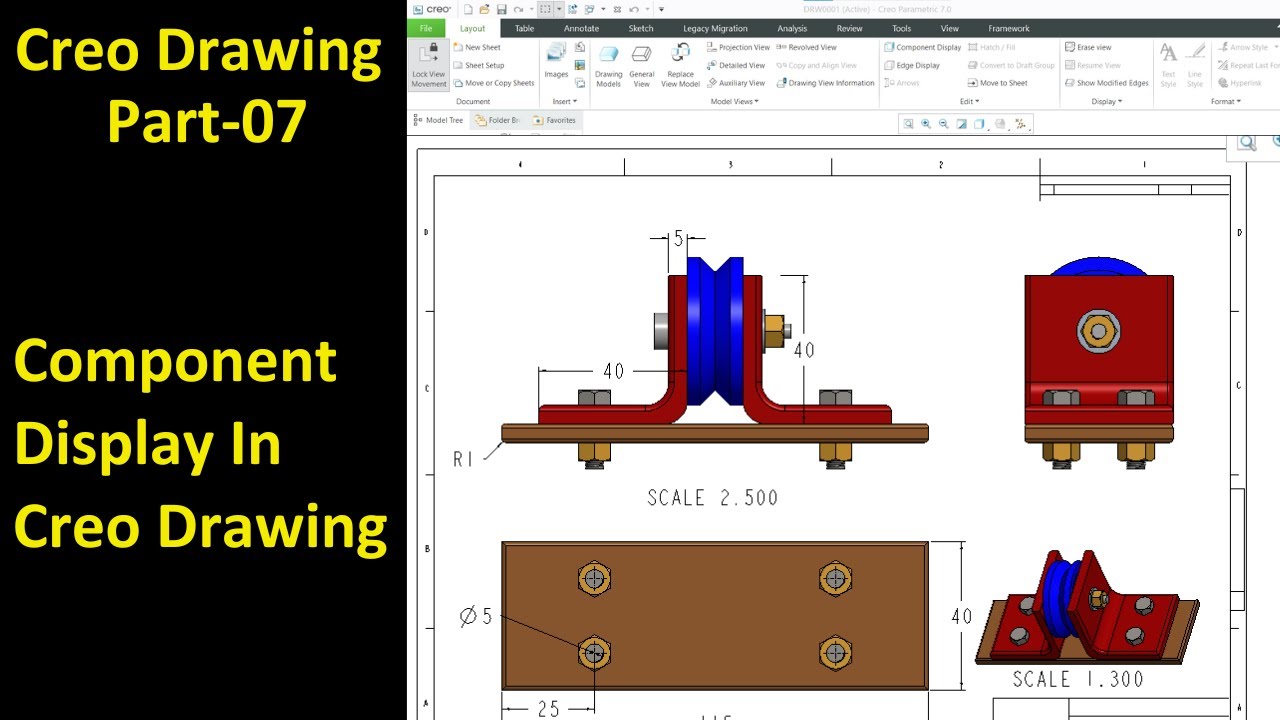Open the Display Style icon in graphics toolbar

point(980,124)
